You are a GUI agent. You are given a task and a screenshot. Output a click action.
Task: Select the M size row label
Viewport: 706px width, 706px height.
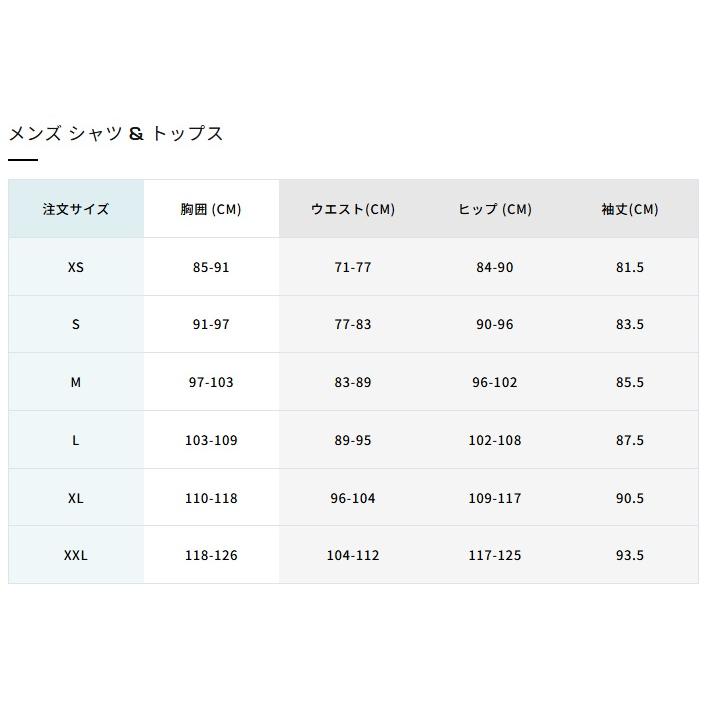(x=76, y=382)
